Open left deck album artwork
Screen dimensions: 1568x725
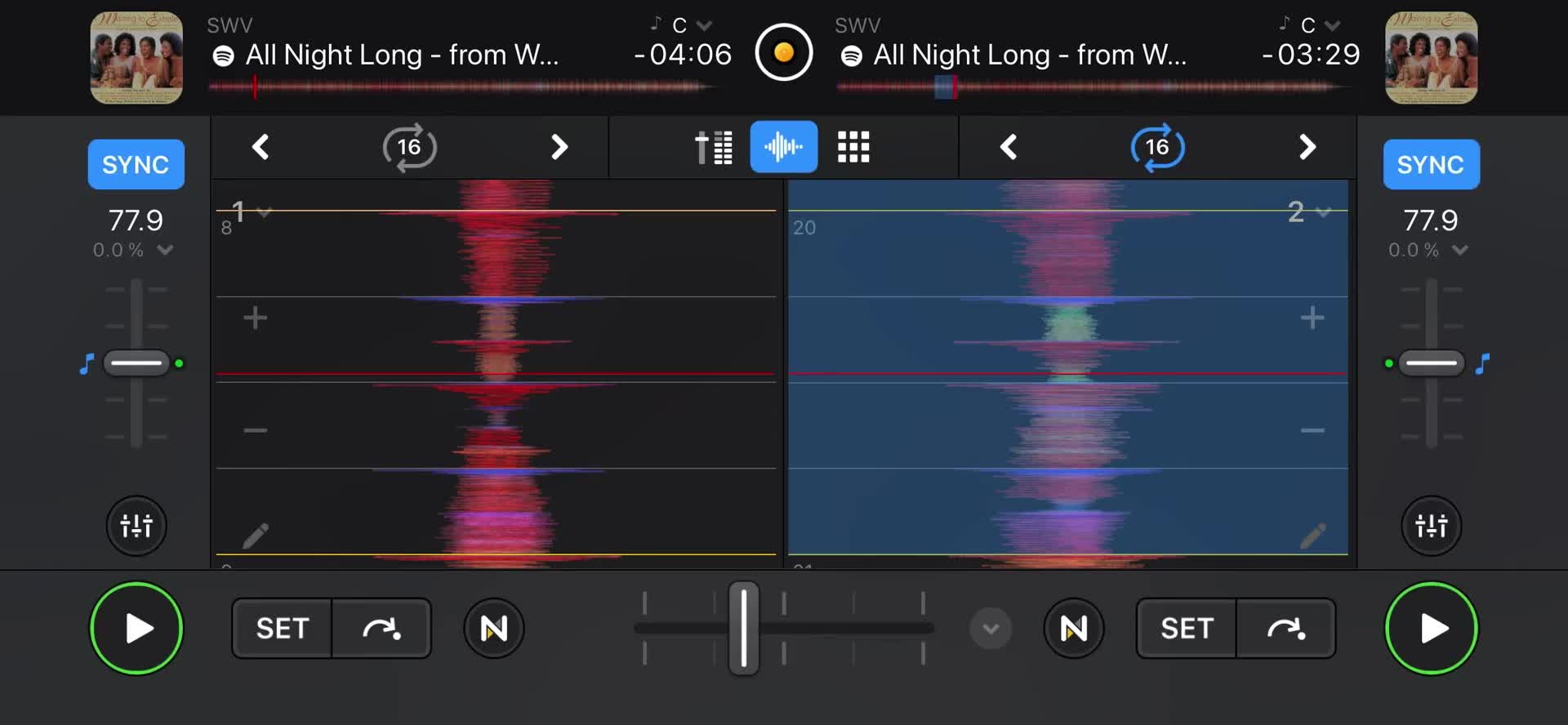(136, 57)
